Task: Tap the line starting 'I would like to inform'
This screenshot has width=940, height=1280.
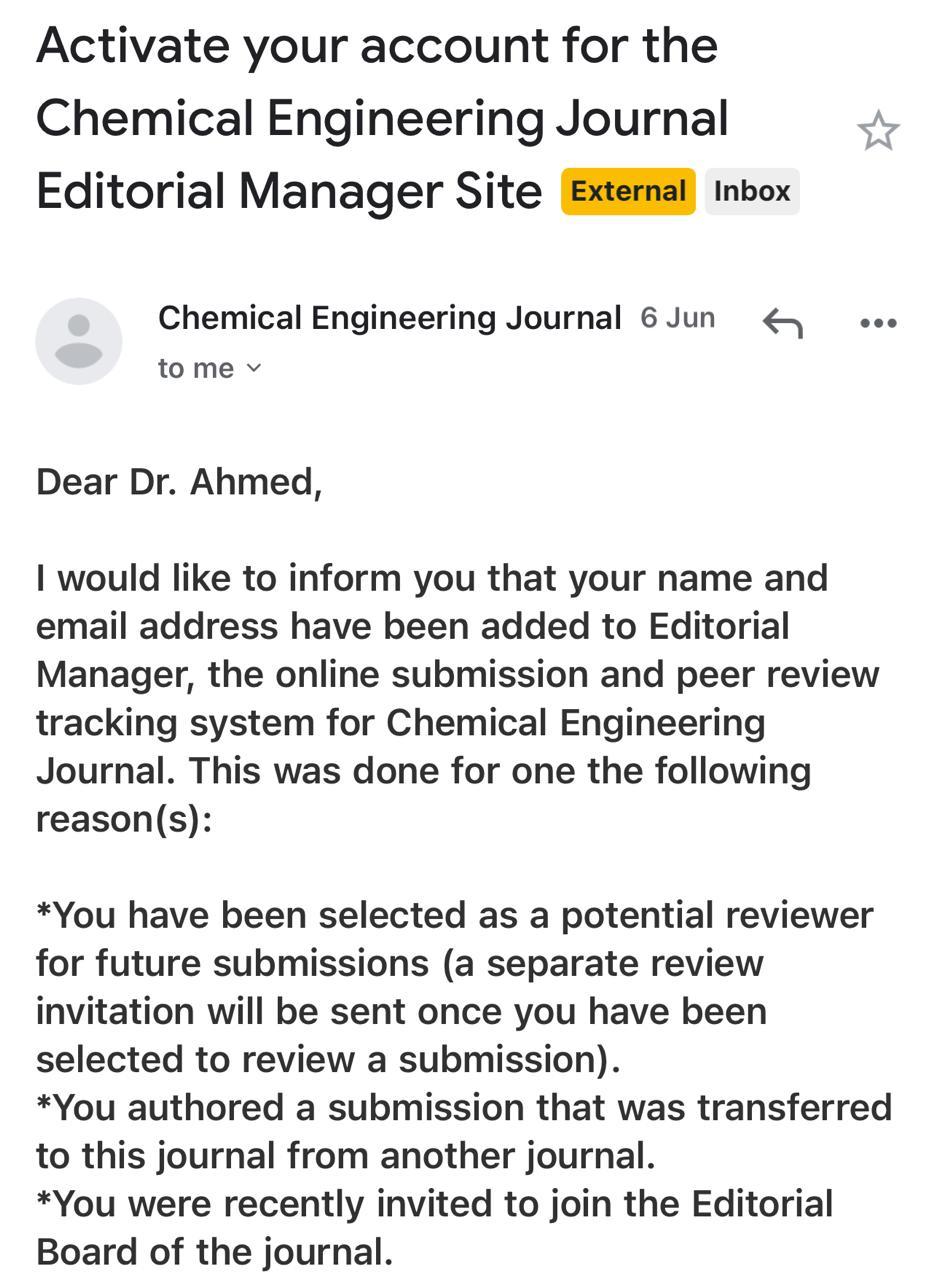Action: (432, 578)
